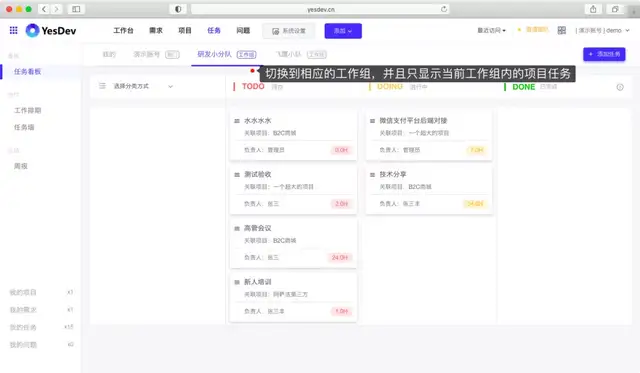Image resolution: width=640 pixels, height=373 pixels.
Task: Go forward with Safari's forward arrow
Action: 56,9
